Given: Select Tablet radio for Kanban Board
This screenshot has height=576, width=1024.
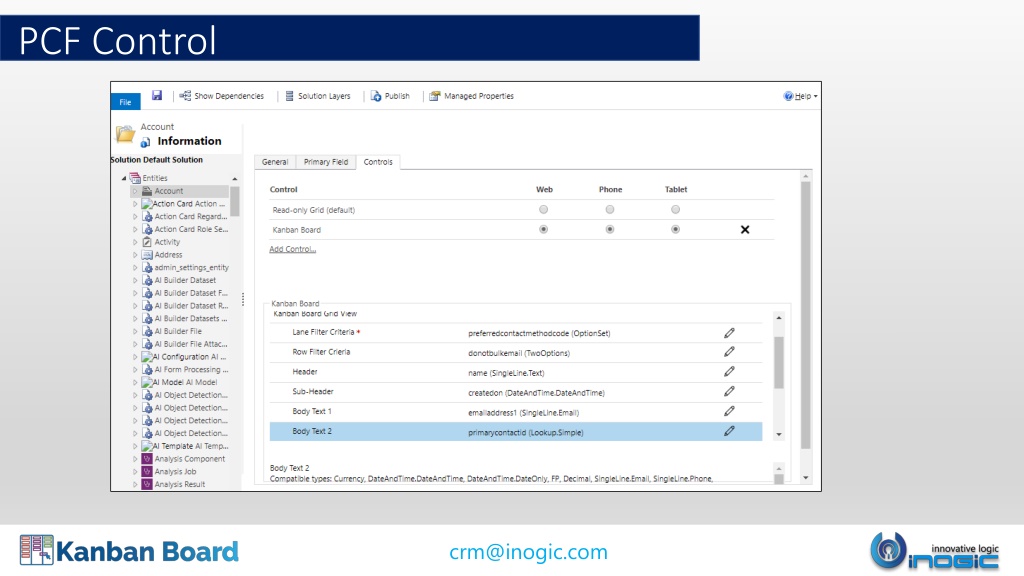Looking at the screenshot, I should [x=675, y=229].
